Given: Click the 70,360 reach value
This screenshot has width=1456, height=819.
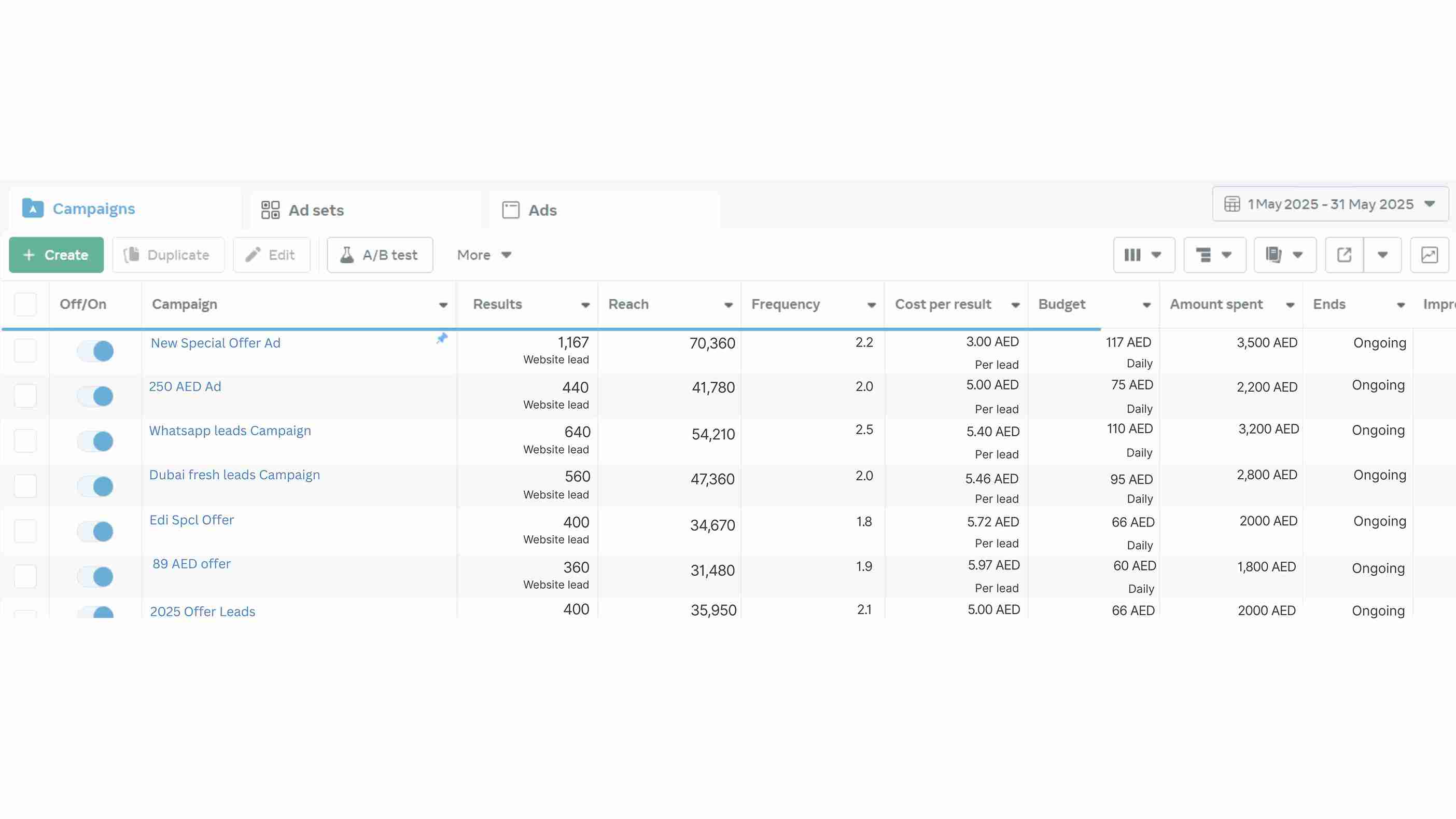Looking at the screenshot, I should [712, 343].
